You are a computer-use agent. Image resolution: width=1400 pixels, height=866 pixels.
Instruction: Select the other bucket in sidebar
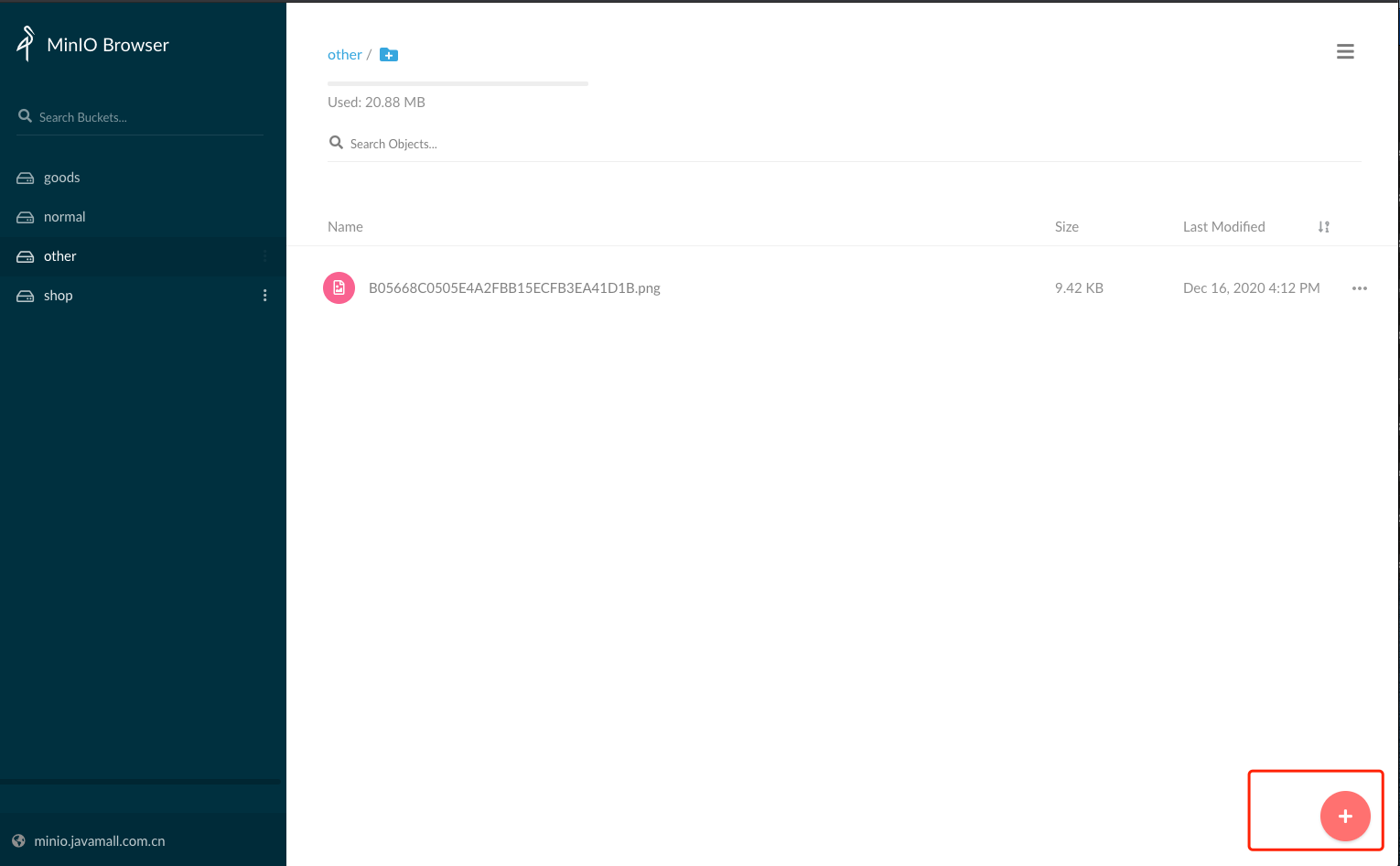click(143, 256)
